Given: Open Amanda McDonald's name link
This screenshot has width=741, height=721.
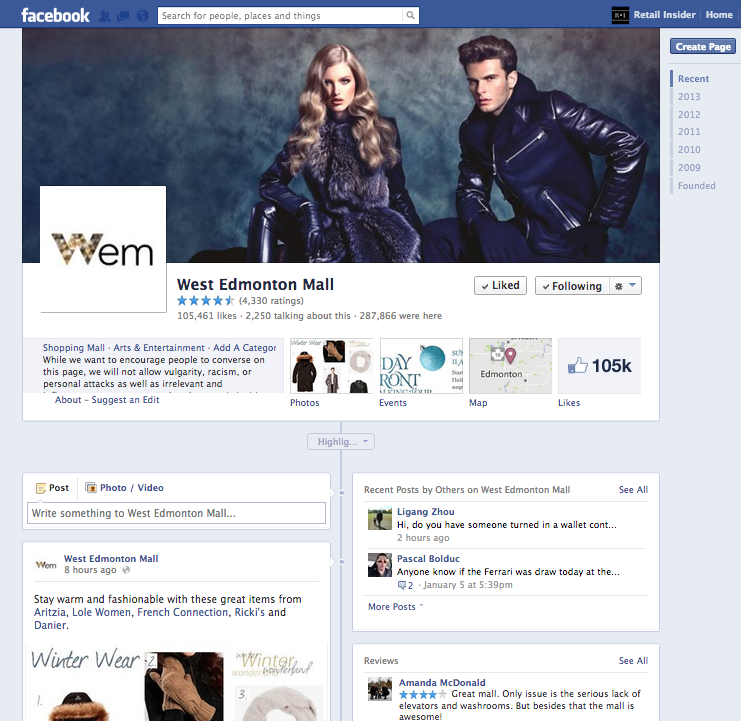Looking at the screenshot, I should 442,683.
